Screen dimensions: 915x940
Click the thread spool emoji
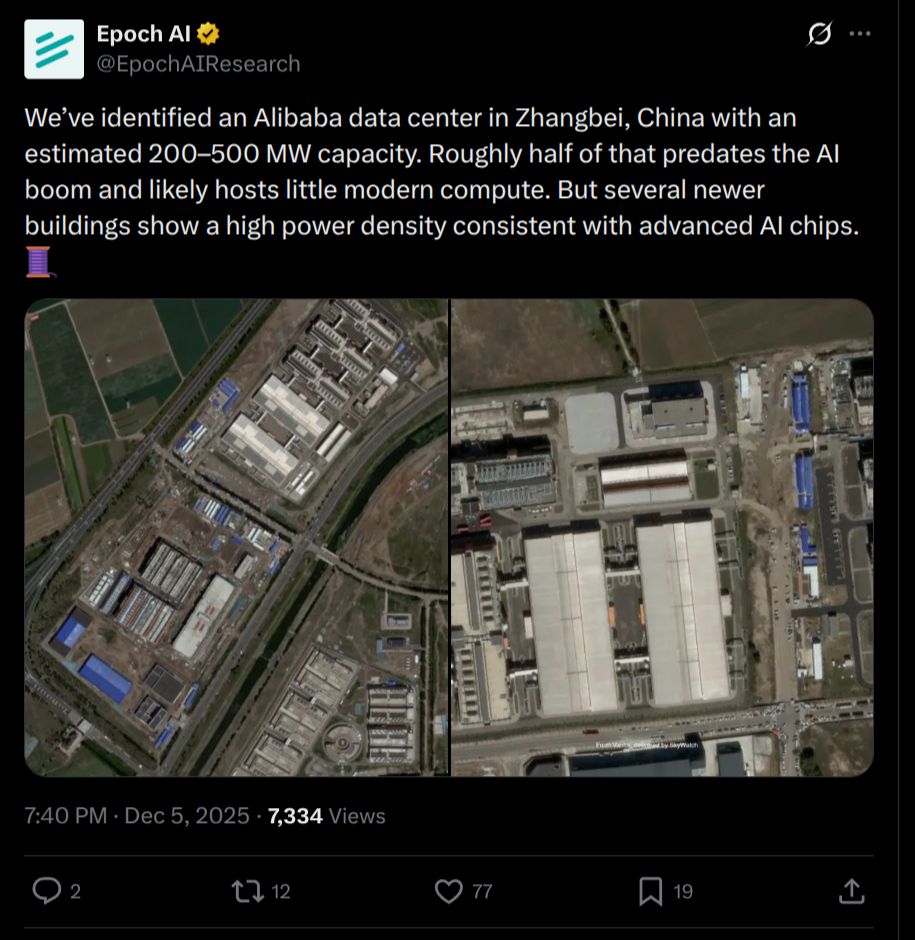tap(40, 263)
